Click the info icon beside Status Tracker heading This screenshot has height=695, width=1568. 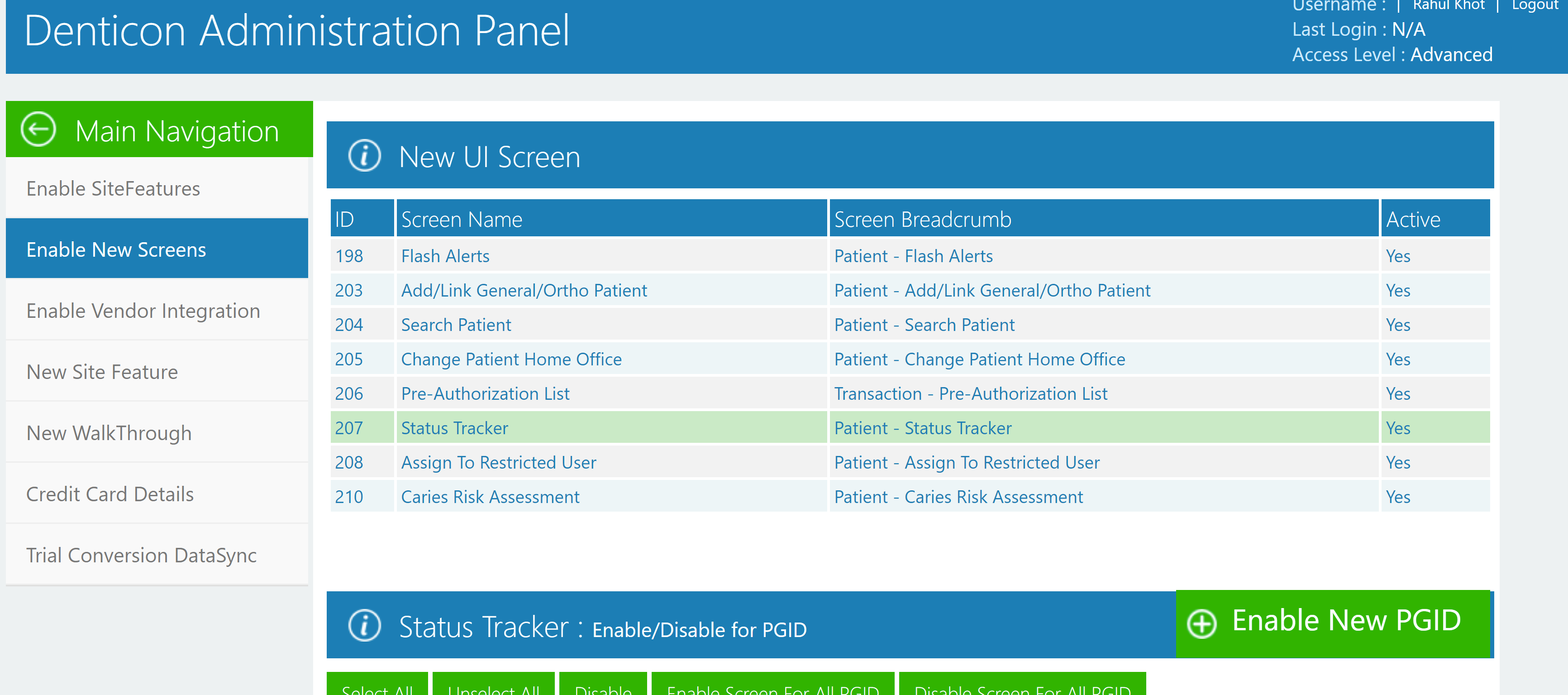pos(365,626)
